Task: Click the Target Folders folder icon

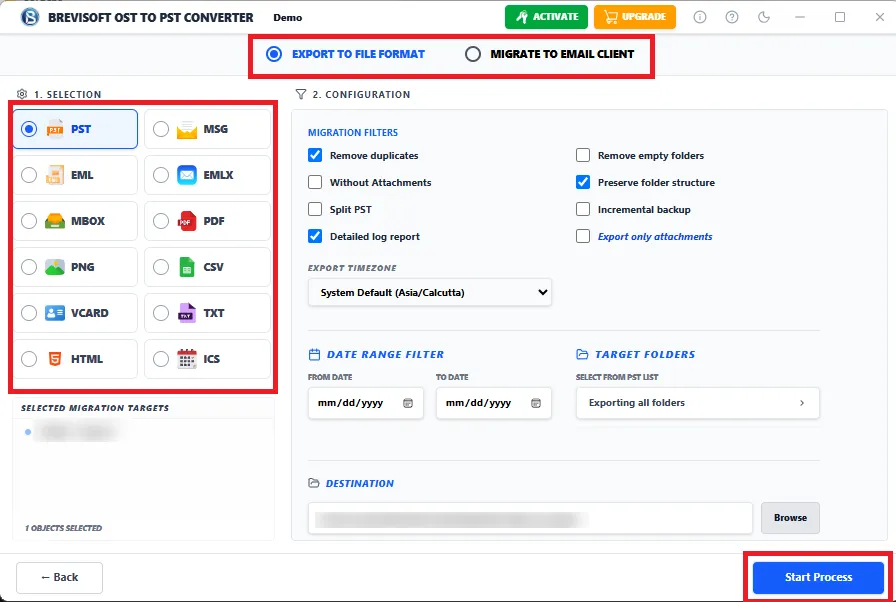Action: pyautogui.click(x=582, y=355)
